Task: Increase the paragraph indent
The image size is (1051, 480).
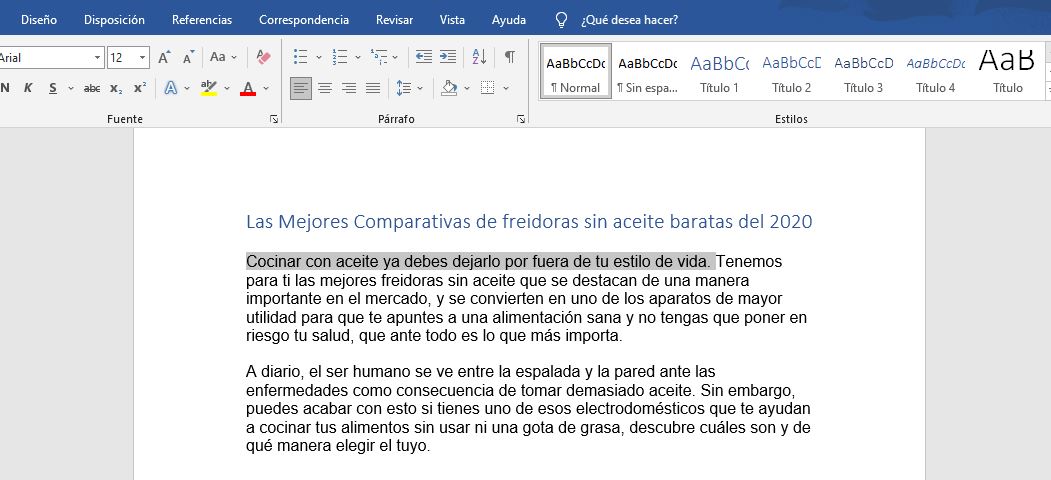Action: click(x=448, y=57)
